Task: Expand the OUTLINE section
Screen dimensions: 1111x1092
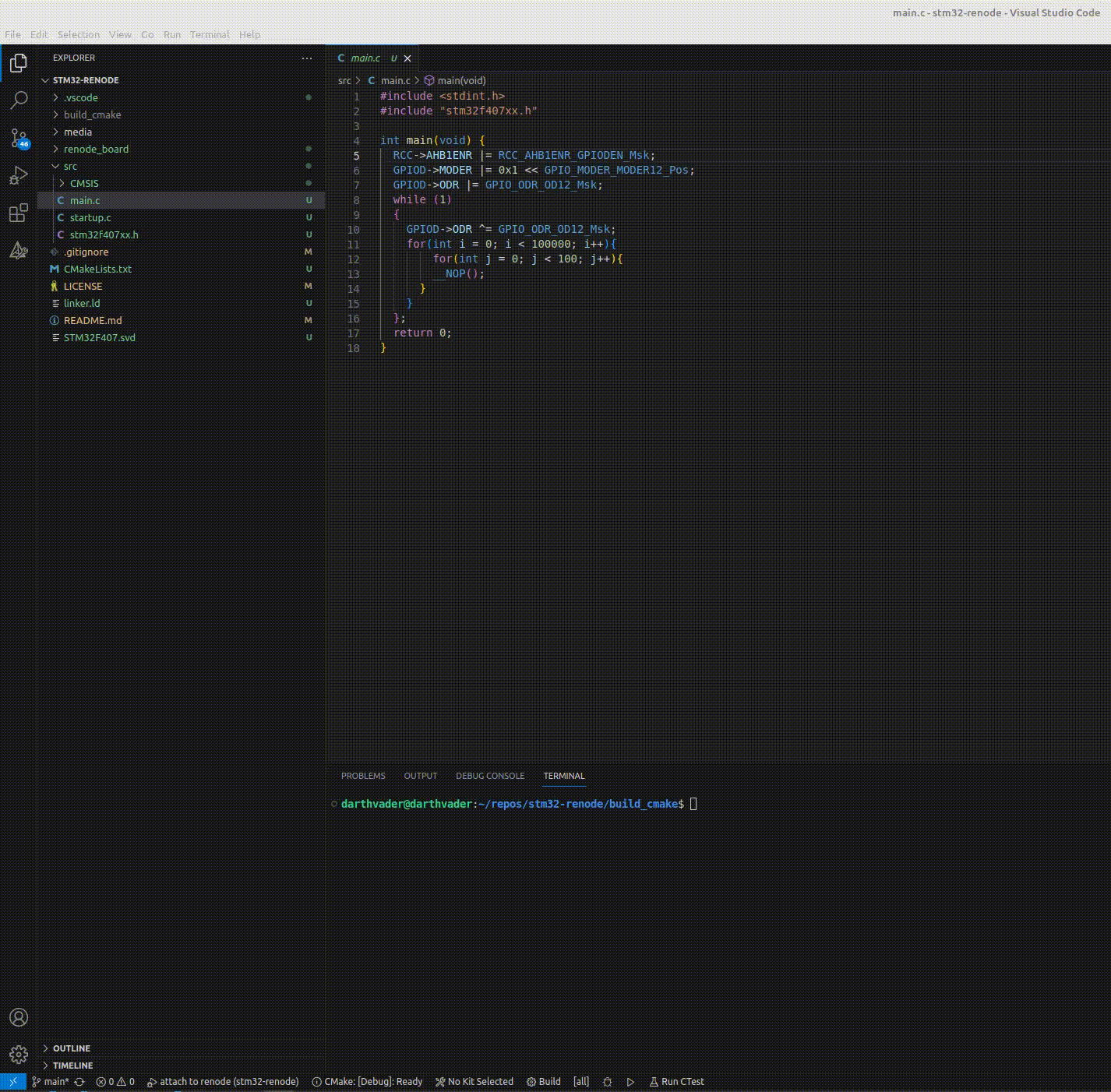Action: tap(181, 1048)
